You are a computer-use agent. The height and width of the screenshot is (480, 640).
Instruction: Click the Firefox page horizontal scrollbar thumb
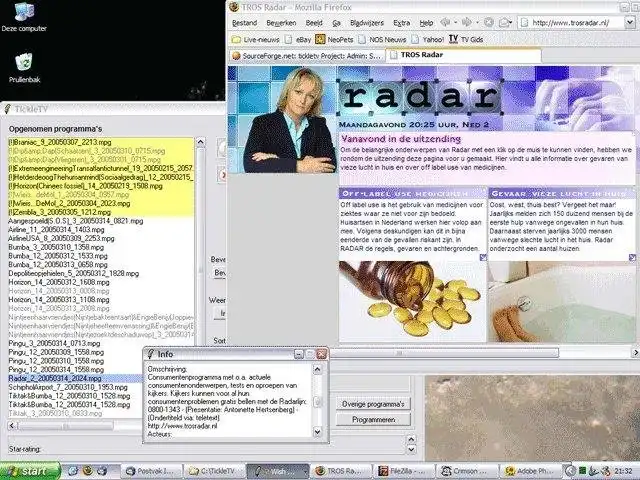coord(444,353)
